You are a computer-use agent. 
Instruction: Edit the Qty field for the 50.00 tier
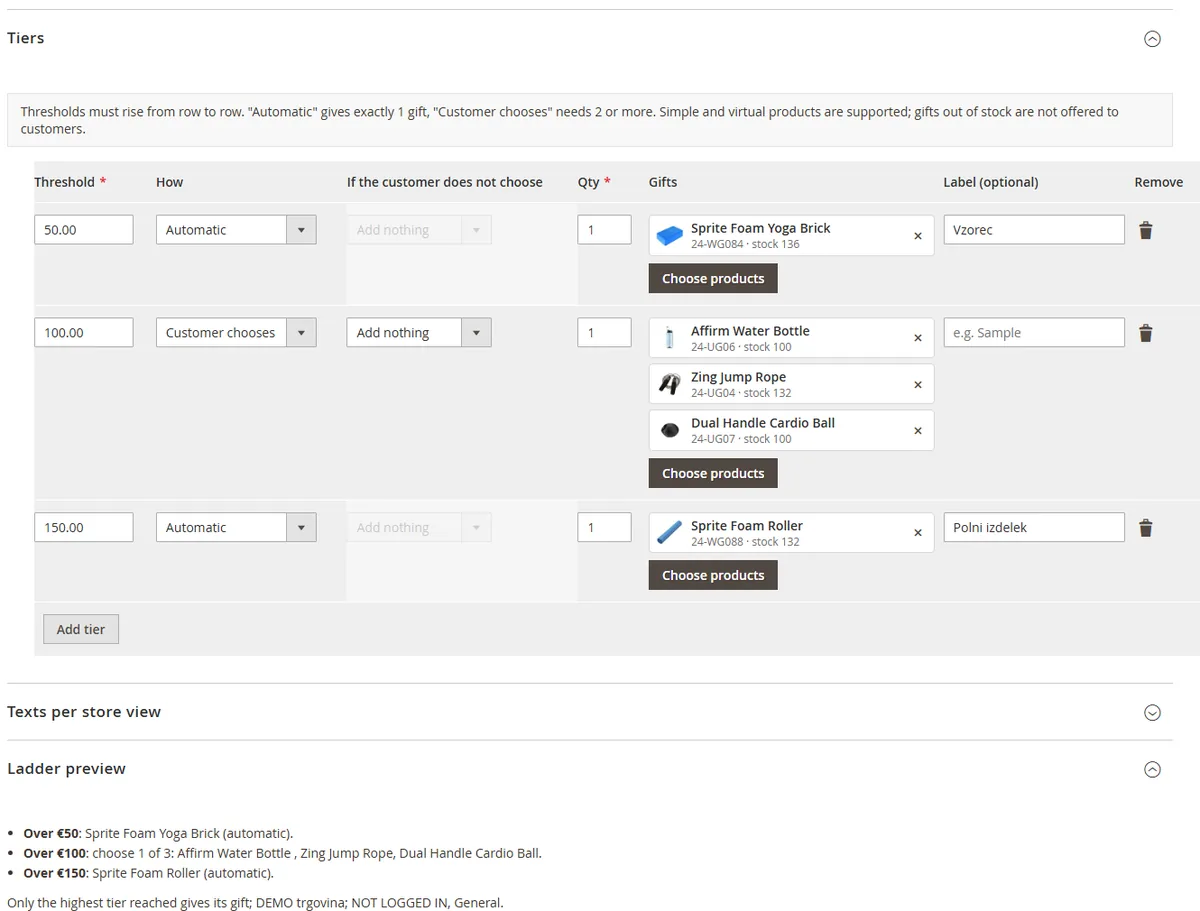pos(604,230)
